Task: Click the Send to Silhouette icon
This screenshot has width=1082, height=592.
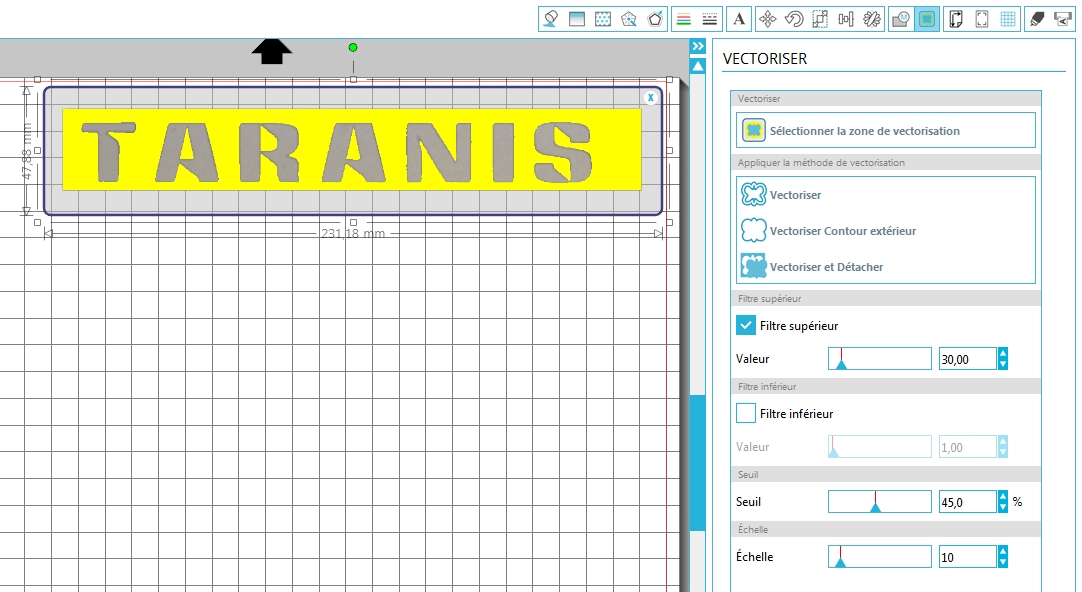Action: (x=1063, y=19)
